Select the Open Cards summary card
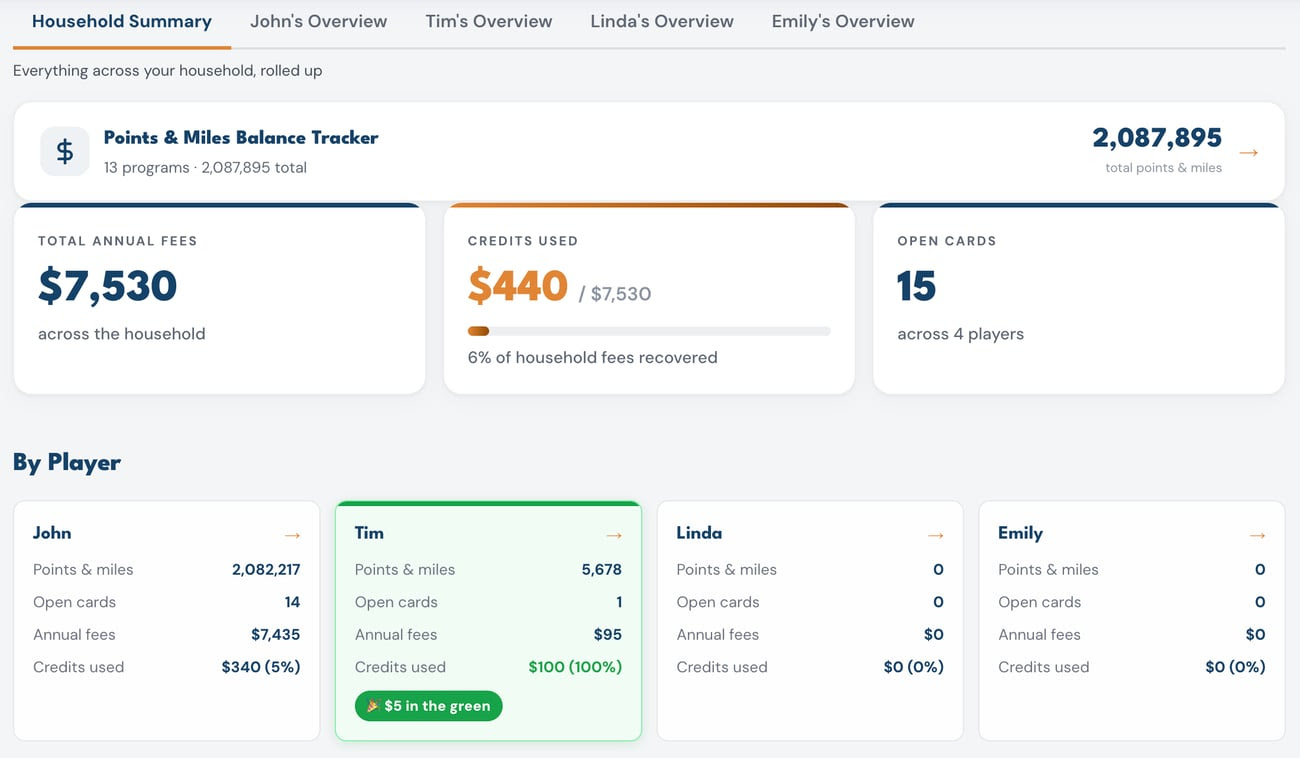The width and height of the screenshot is (1300, 758). (1079, 299)
